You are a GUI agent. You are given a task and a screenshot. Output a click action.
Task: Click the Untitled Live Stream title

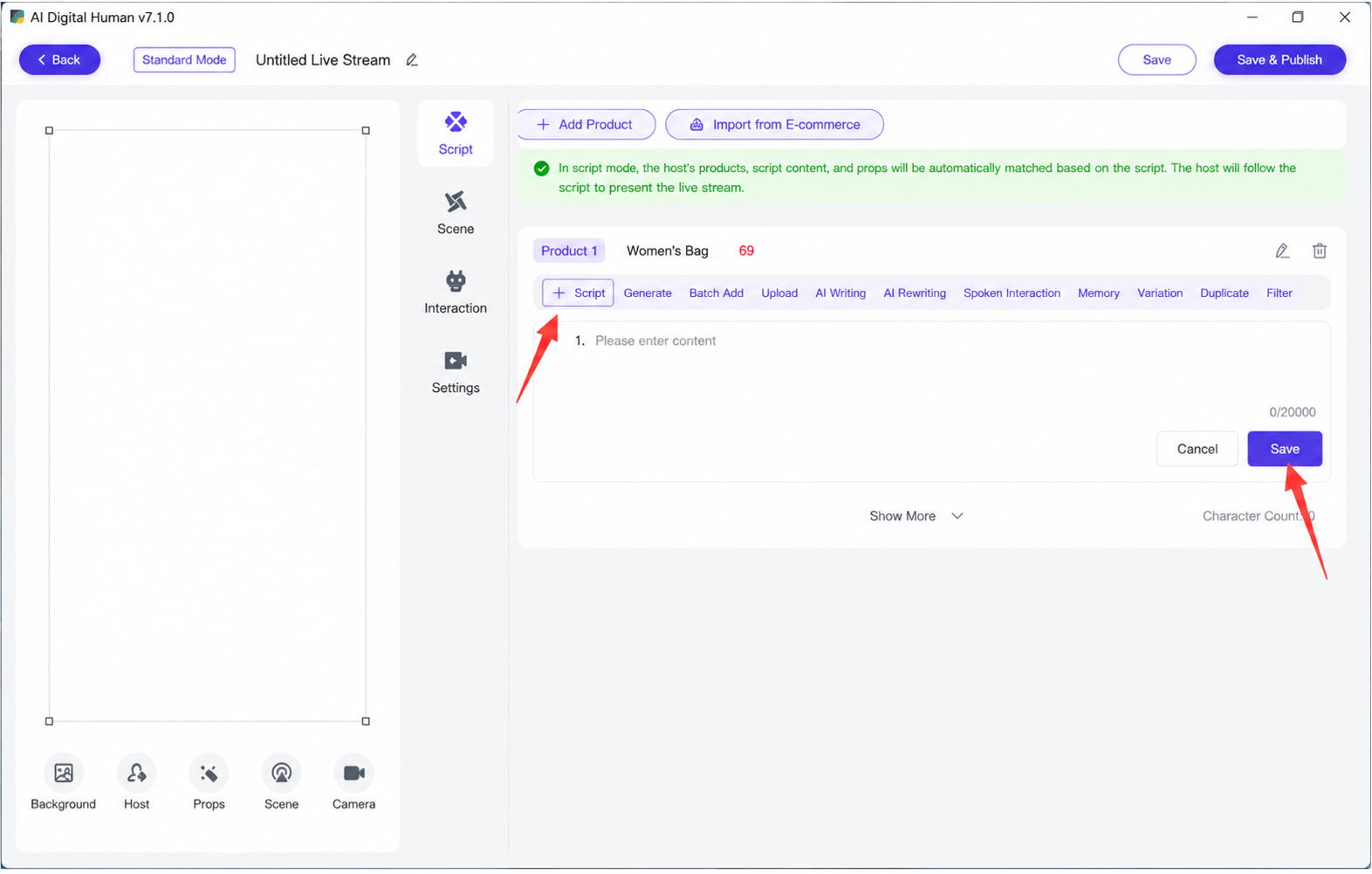(x=323, y=60)
